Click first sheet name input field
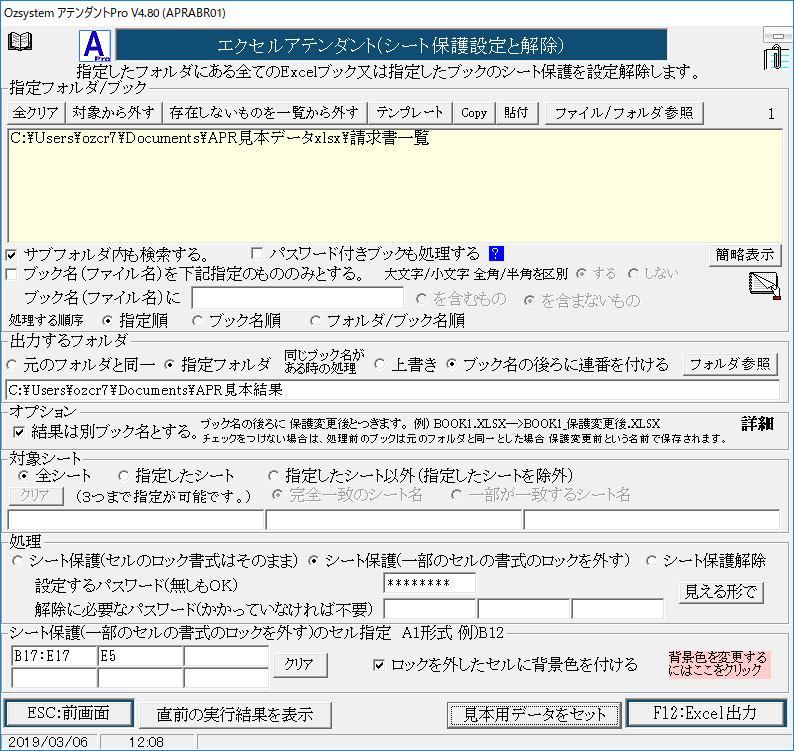The width and height of the screenshot is (794, 751). [x=136, y=520]
